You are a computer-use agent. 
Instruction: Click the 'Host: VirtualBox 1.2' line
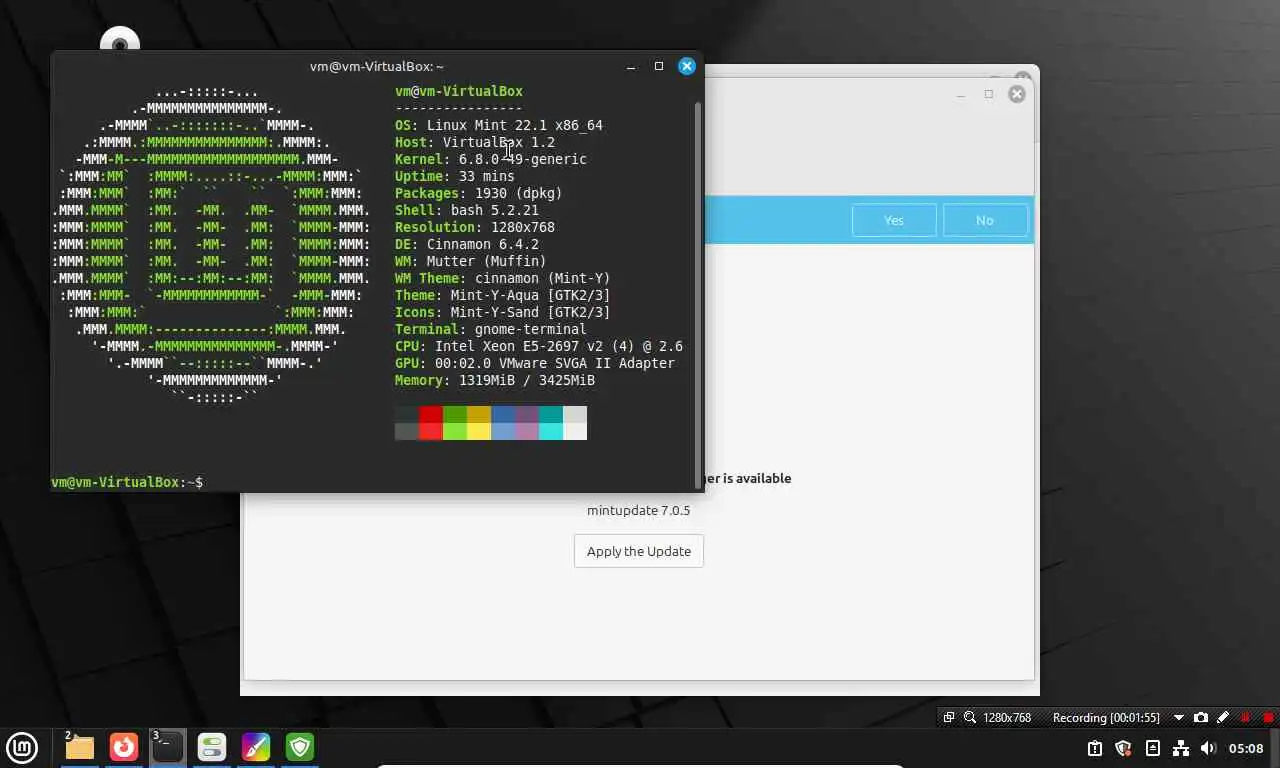click(x=475, y=142)
